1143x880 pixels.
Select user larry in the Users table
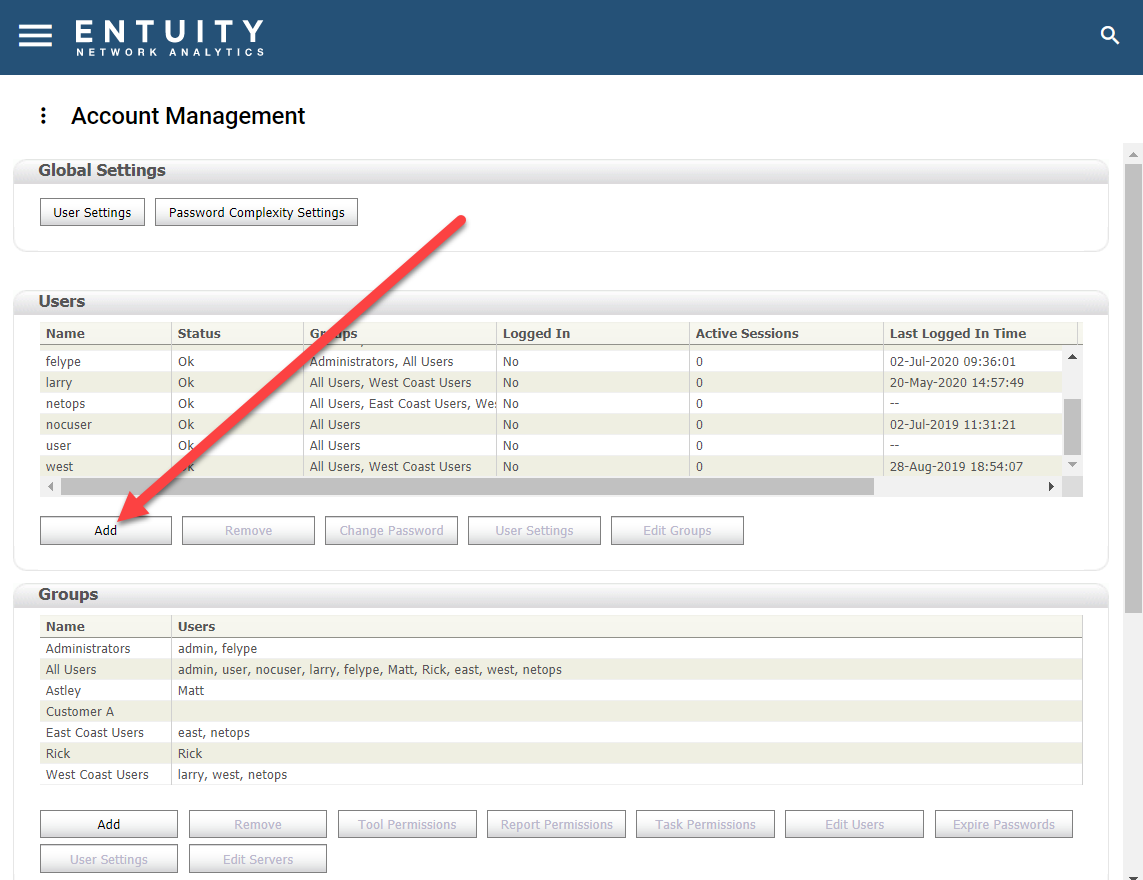pos(551,383)
